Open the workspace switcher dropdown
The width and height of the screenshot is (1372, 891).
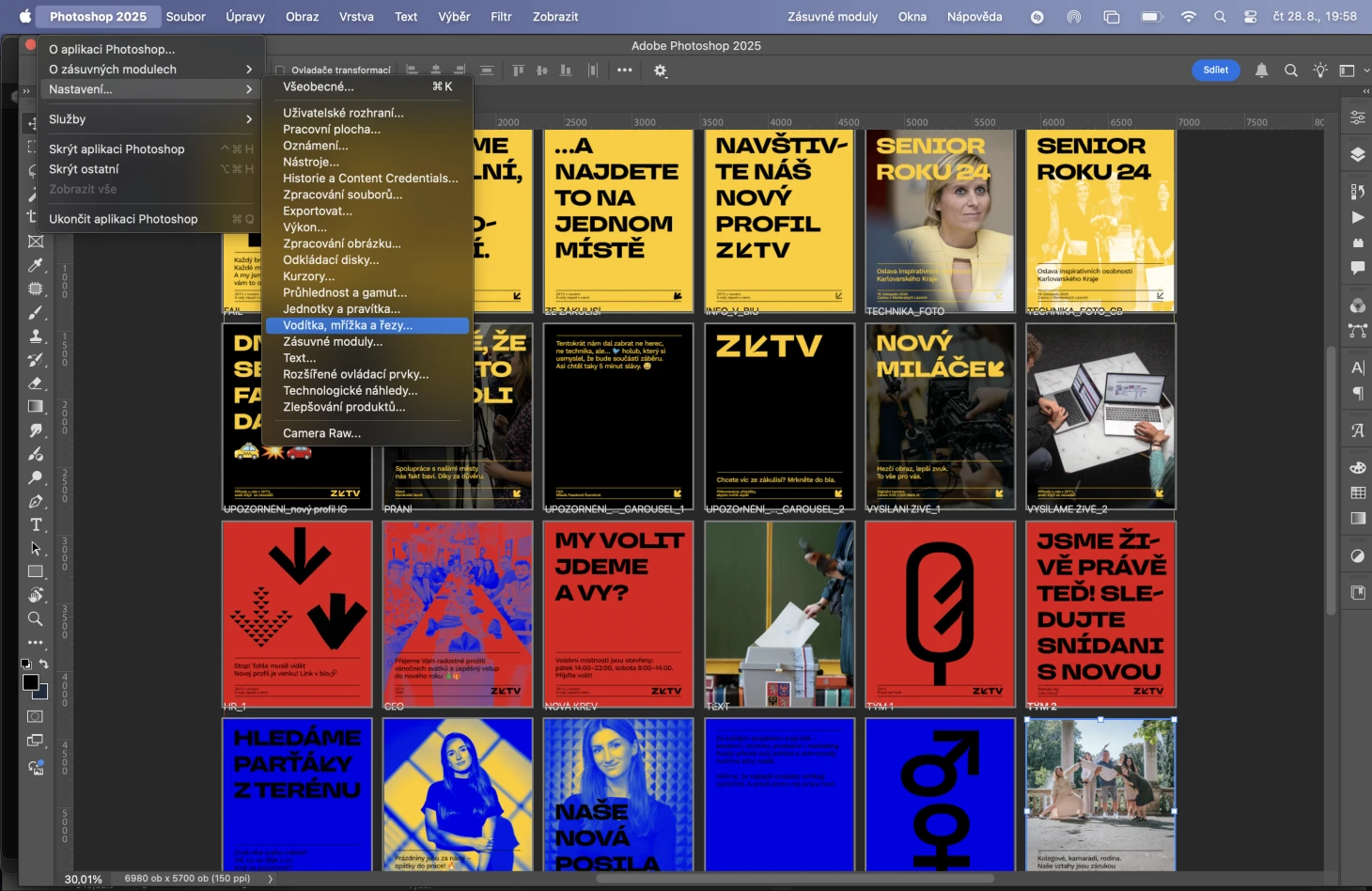click(1352, 70)
